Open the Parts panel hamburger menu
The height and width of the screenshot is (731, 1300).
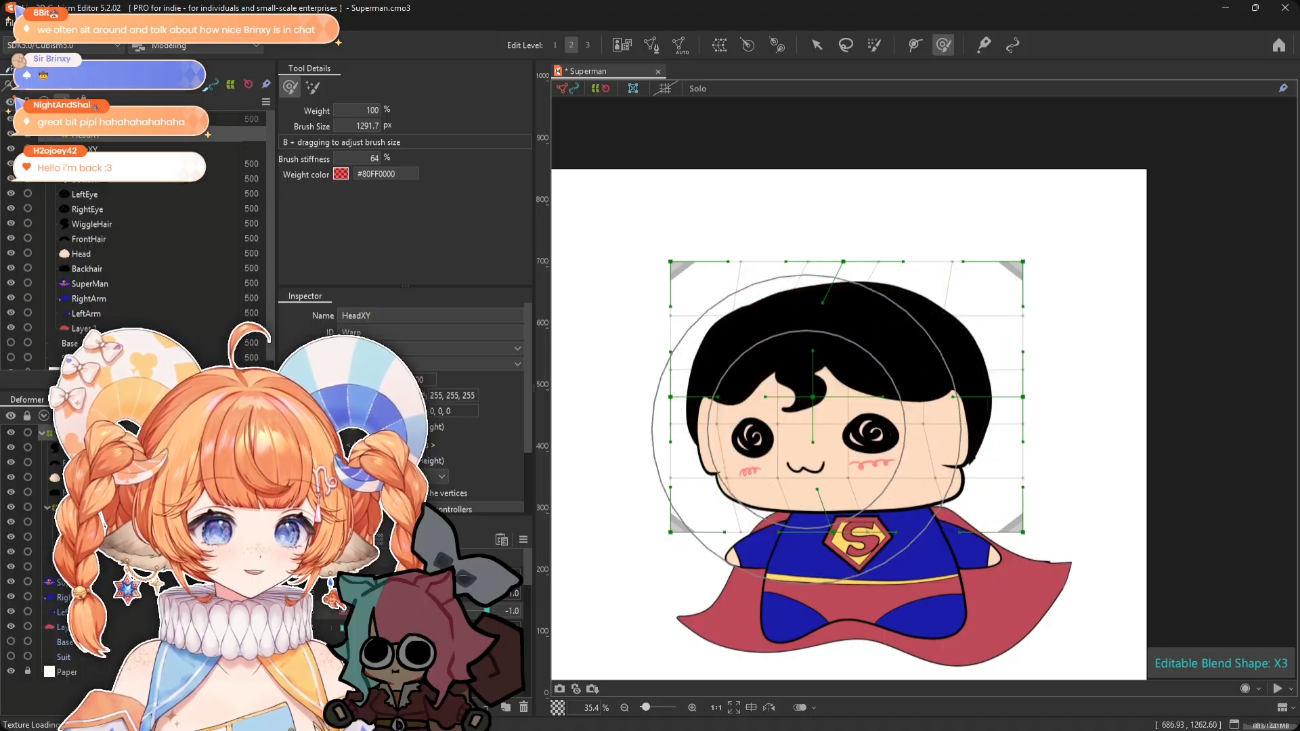(x=266, y=102)
